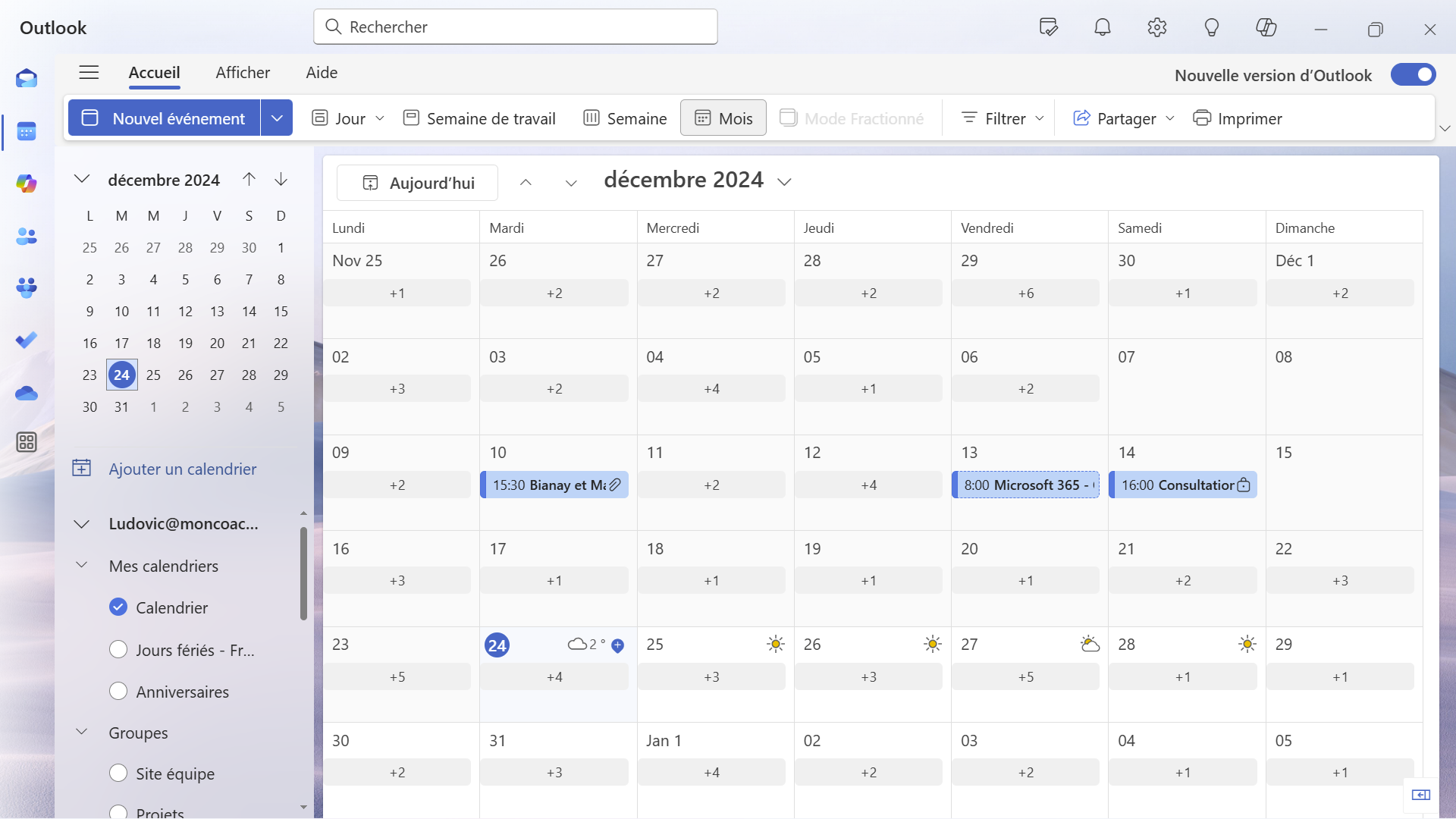Image resolution: width=1456 pixels, height=819 pixels.
Task: Expand the Filtrer dropdown
Action: pos(1003,118)
